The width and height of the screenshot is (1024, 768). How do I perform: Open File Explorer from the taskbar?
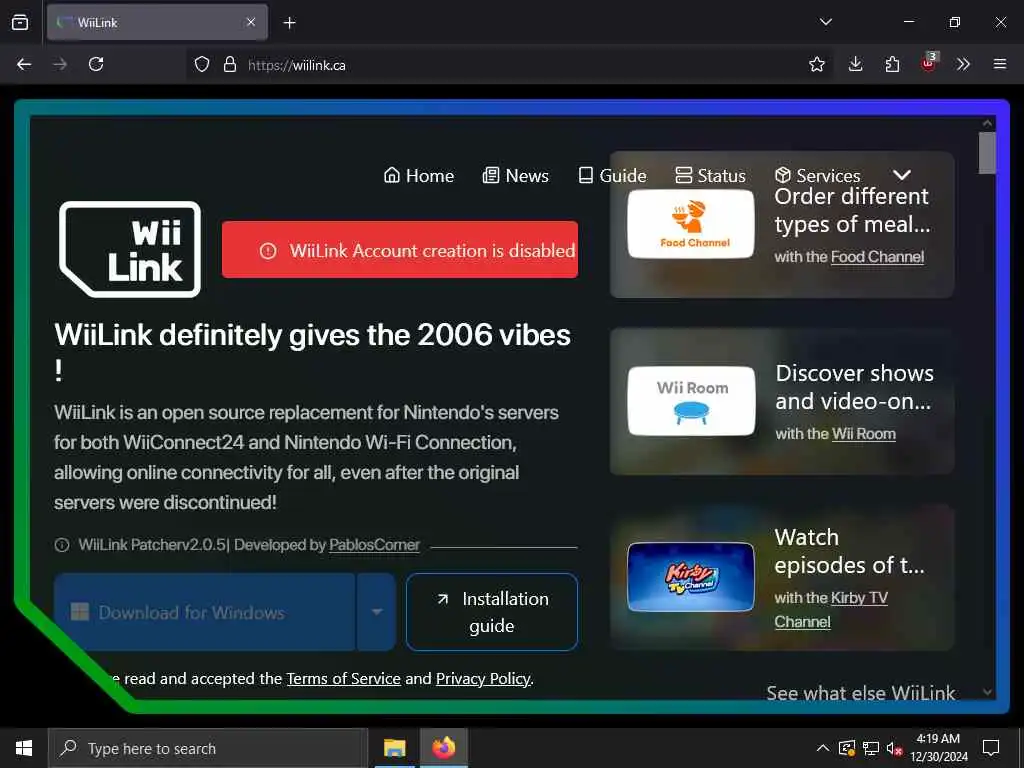point(394,748)
